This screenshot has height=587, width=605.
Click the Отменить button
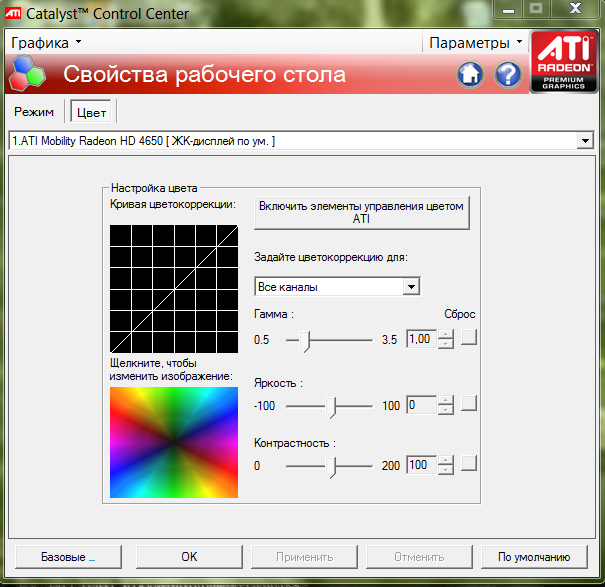[x=419, y=557]
